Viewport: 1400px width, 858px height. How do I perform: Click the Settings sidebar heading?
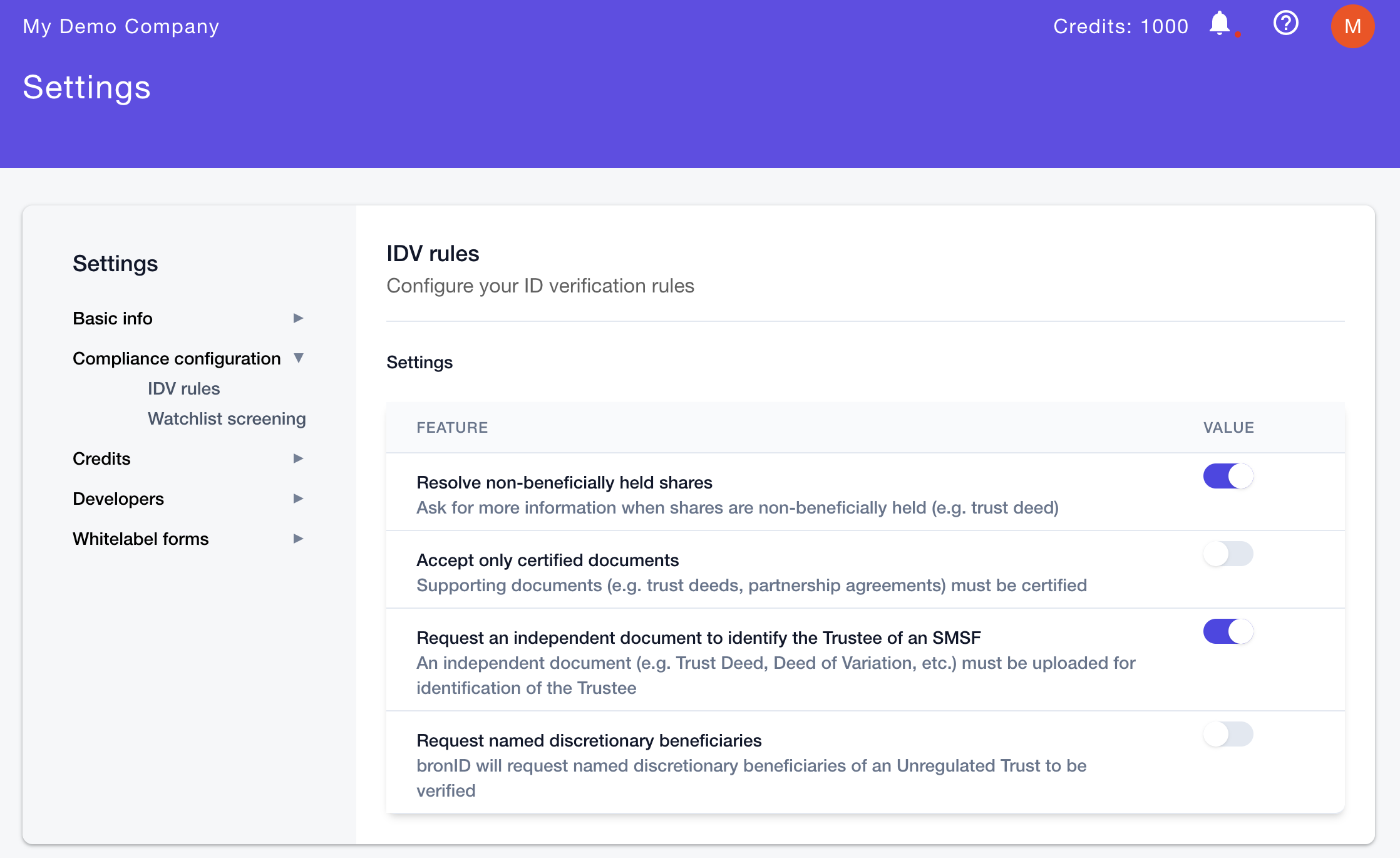115,263
